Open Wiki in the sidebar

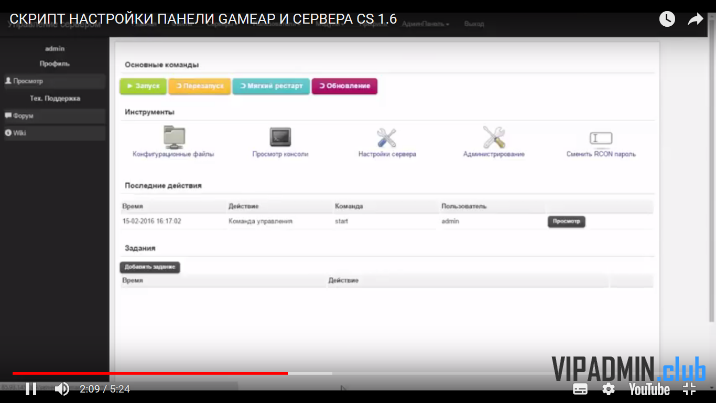pyautogui.click(x=54, y=133)
